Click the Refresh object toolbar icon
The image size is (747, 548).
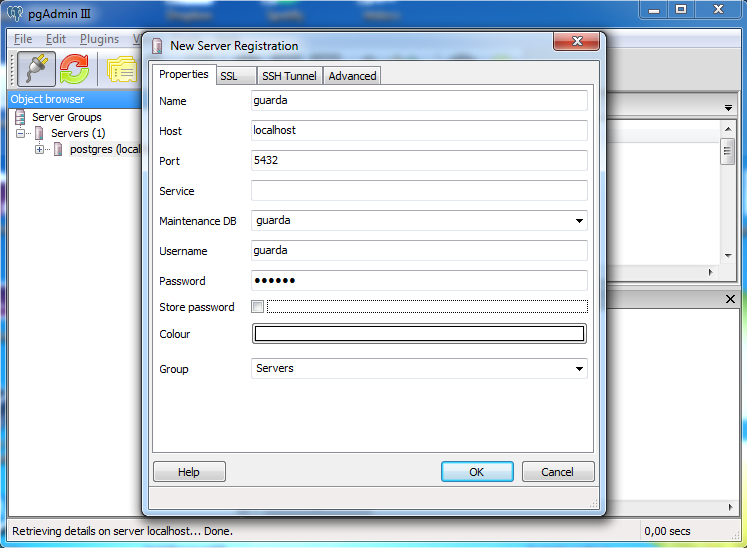coord(74,70)
